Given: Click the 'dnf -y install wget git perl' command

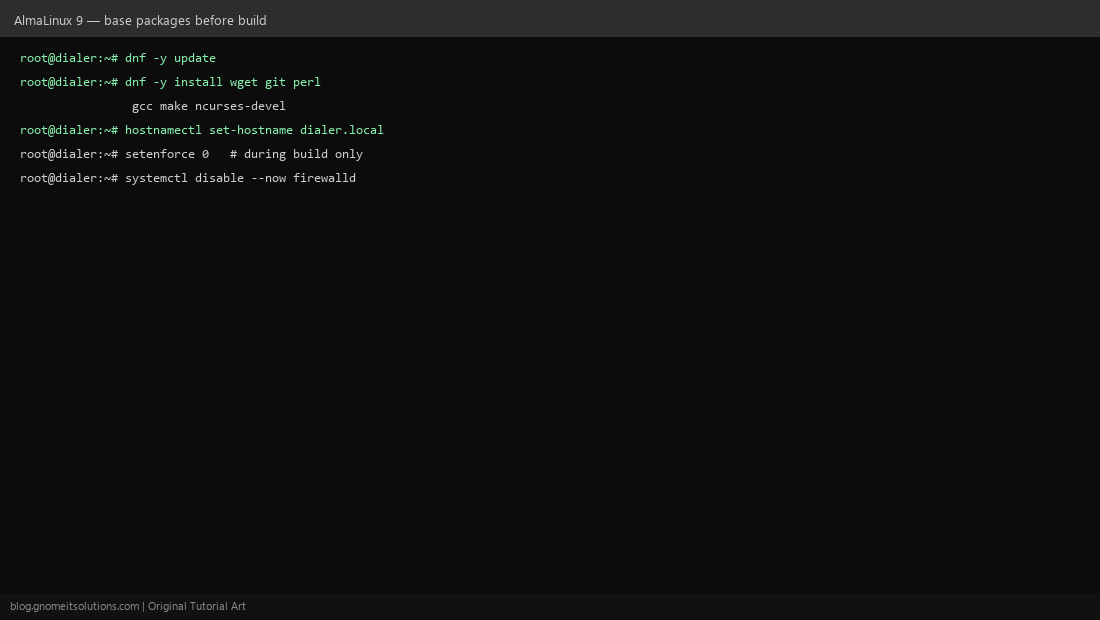Looking at the screenshot, I should (x=170, y=82).
